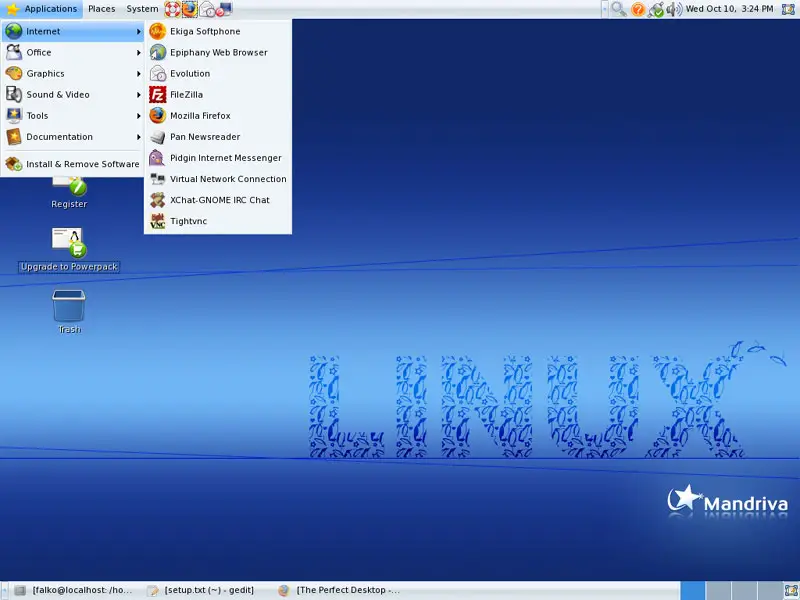Click the icon at top panel's far right
800x600 pixels.
click(789, 9)
